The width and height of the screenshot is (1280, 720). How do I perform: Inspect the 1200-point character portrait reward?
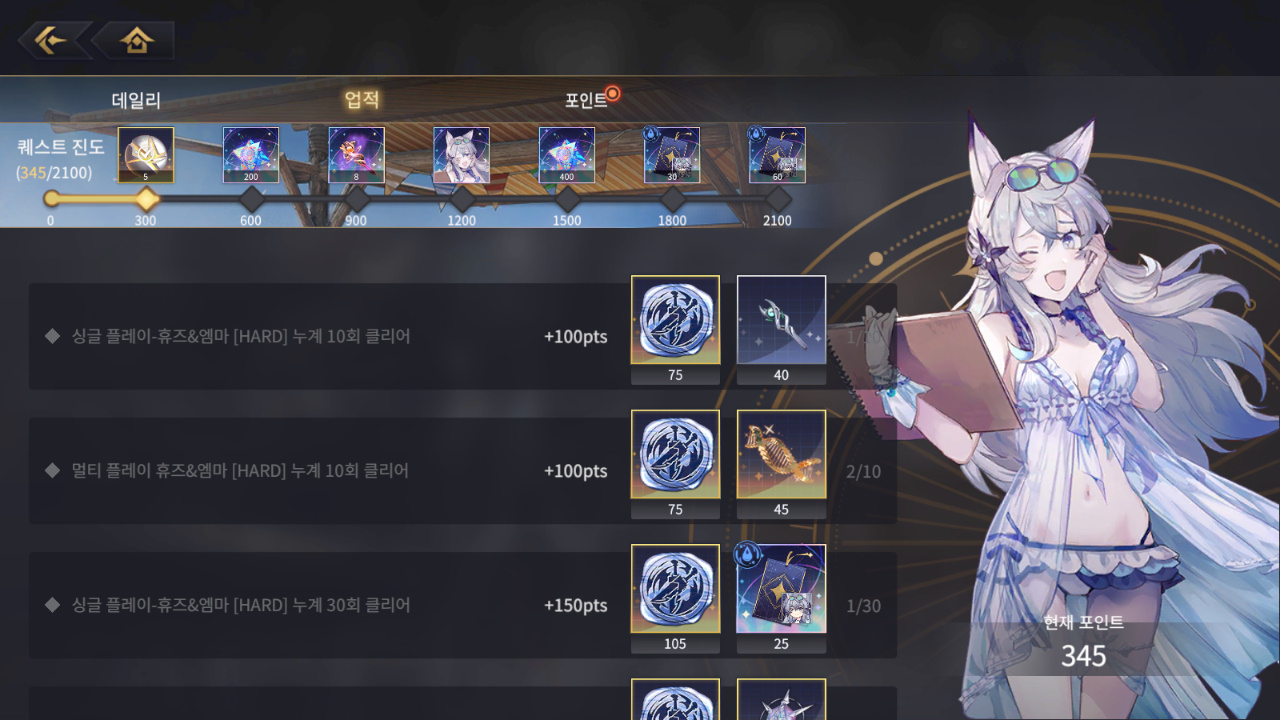coord(462,155)
